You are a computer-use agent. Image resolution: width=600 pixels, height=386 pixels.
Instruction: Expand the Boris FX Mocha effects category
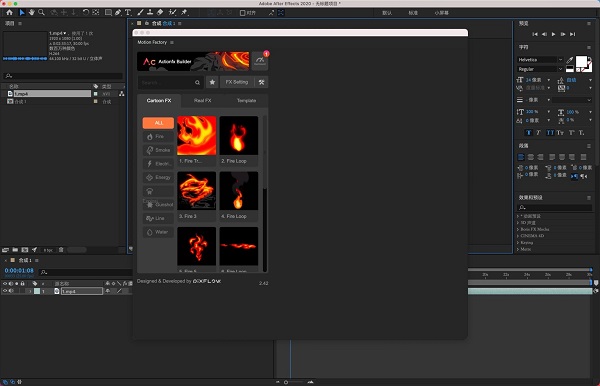point(518,230)
